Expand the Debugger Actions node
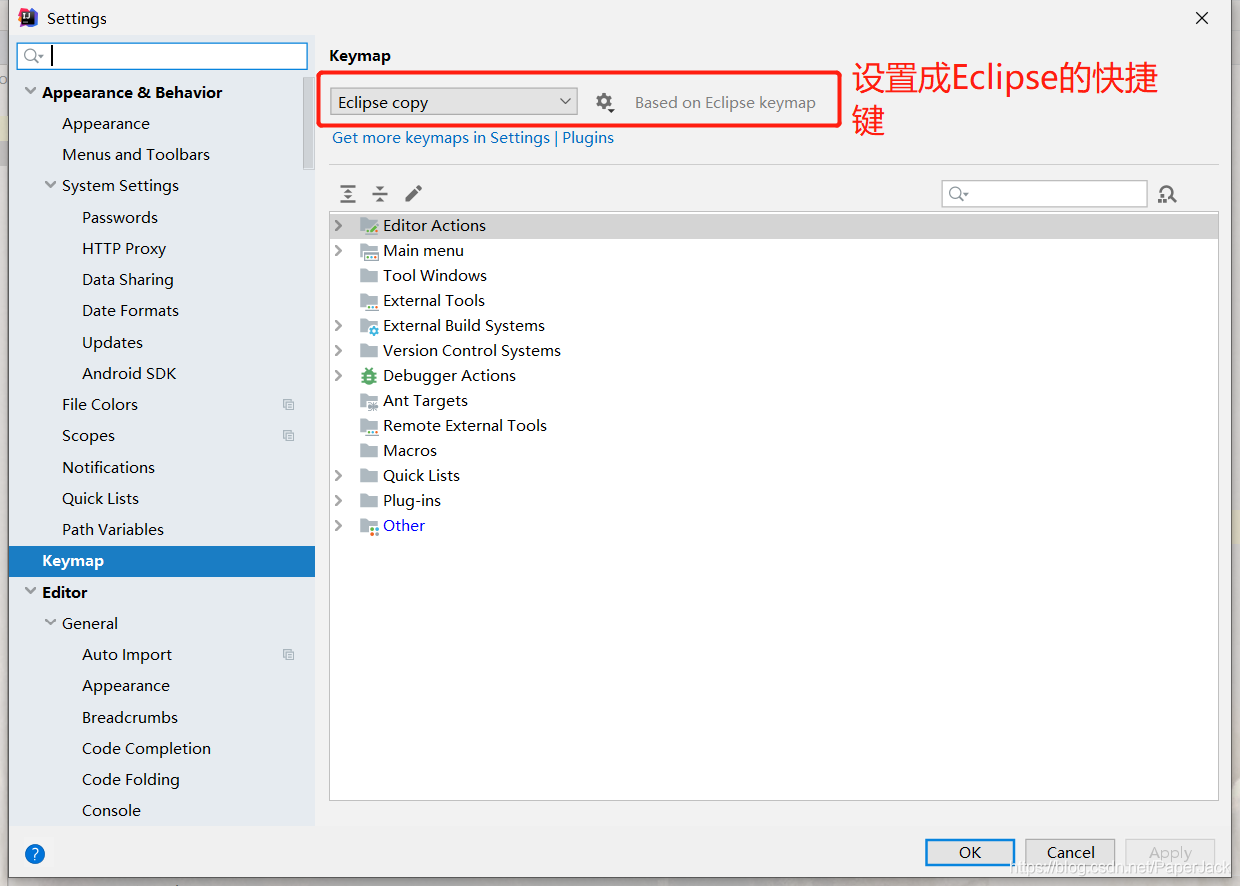Image resolution: width=1240 pixels, height=886 pixels. [x=338, y=376]
